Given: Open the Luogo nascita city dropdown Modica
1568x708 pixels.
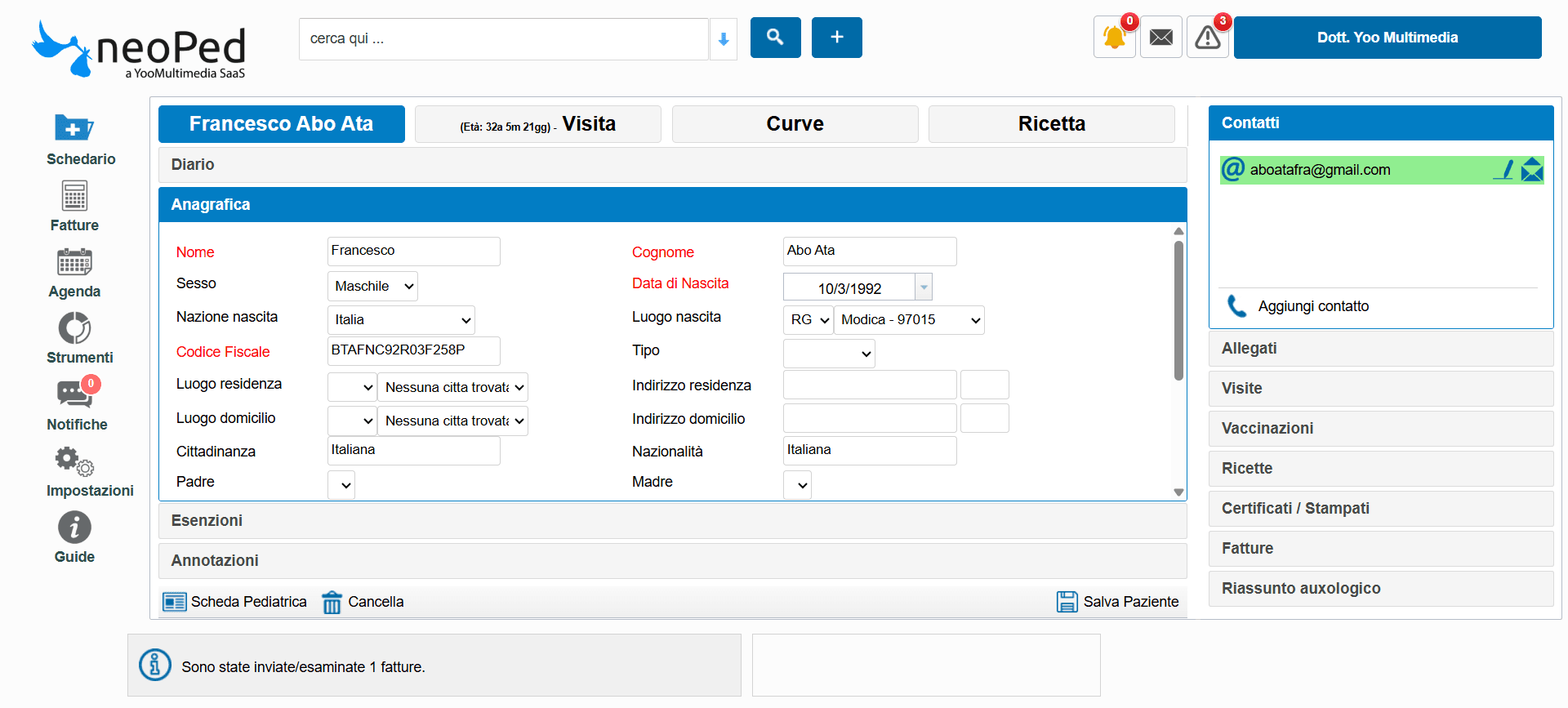Looking at the screenshot, I should tap(909, 319).
